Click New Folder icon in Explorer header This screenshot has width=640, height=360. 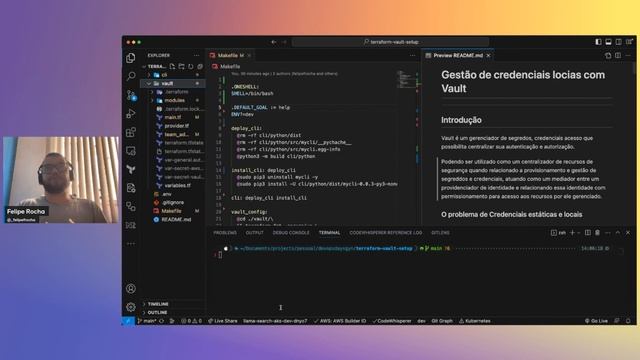(182, 67)
